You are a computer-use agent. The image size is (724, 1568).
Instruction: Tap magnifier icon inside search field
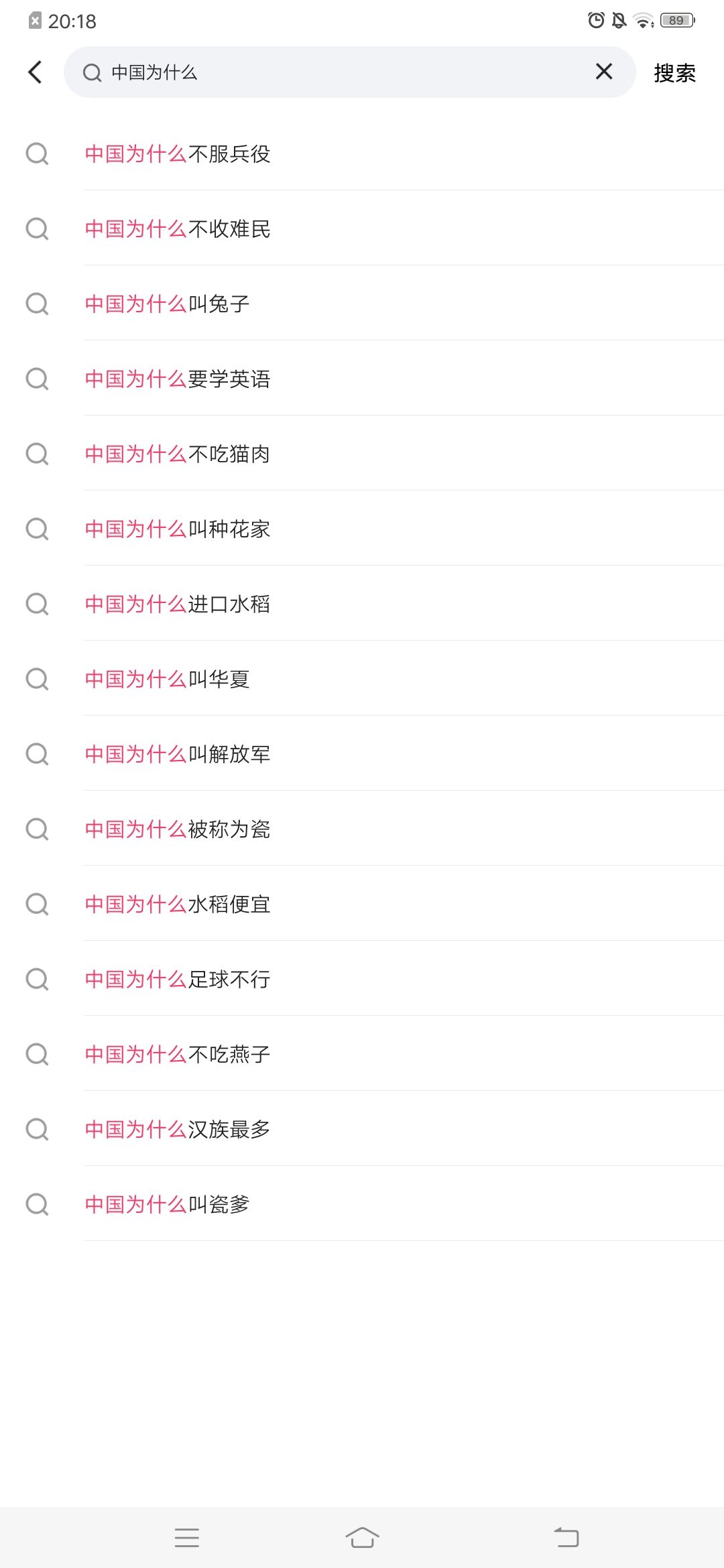(92, 72)
